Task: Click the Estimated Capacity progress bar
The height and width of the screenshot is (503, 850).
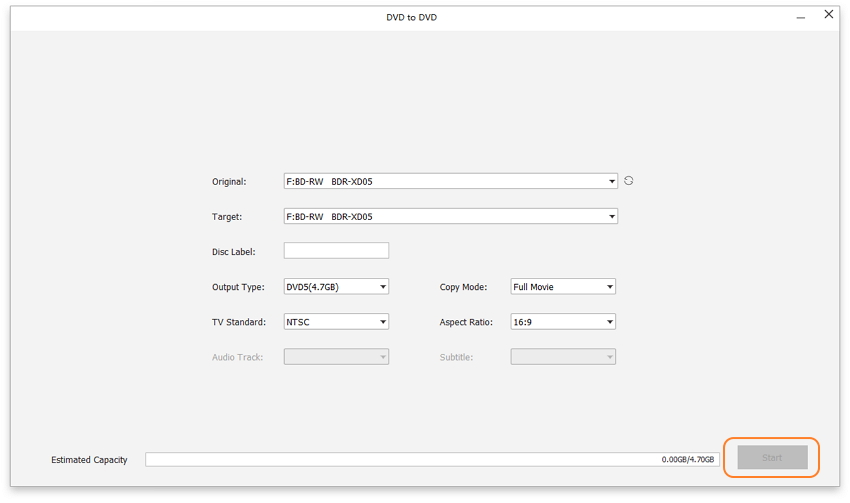Action: coord(400,460)
